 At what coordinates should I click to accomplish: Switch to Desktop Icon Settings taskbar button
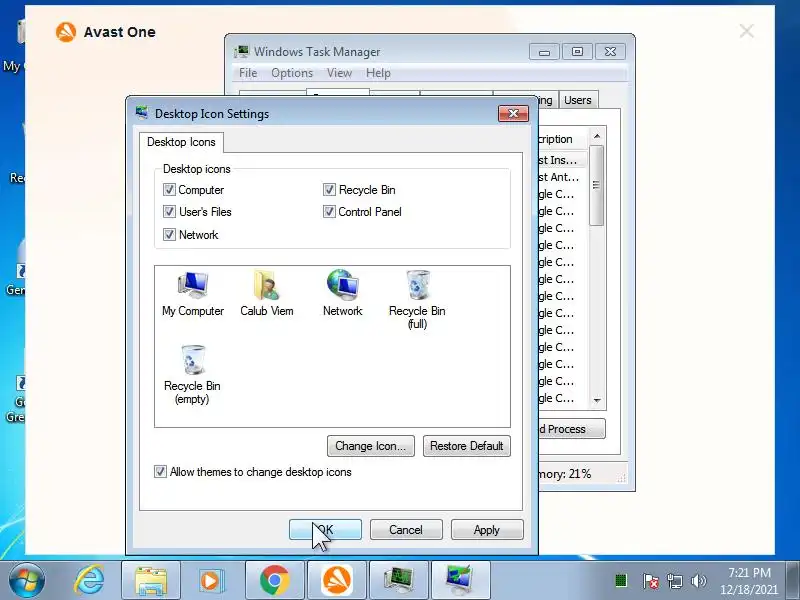(460, 581)
